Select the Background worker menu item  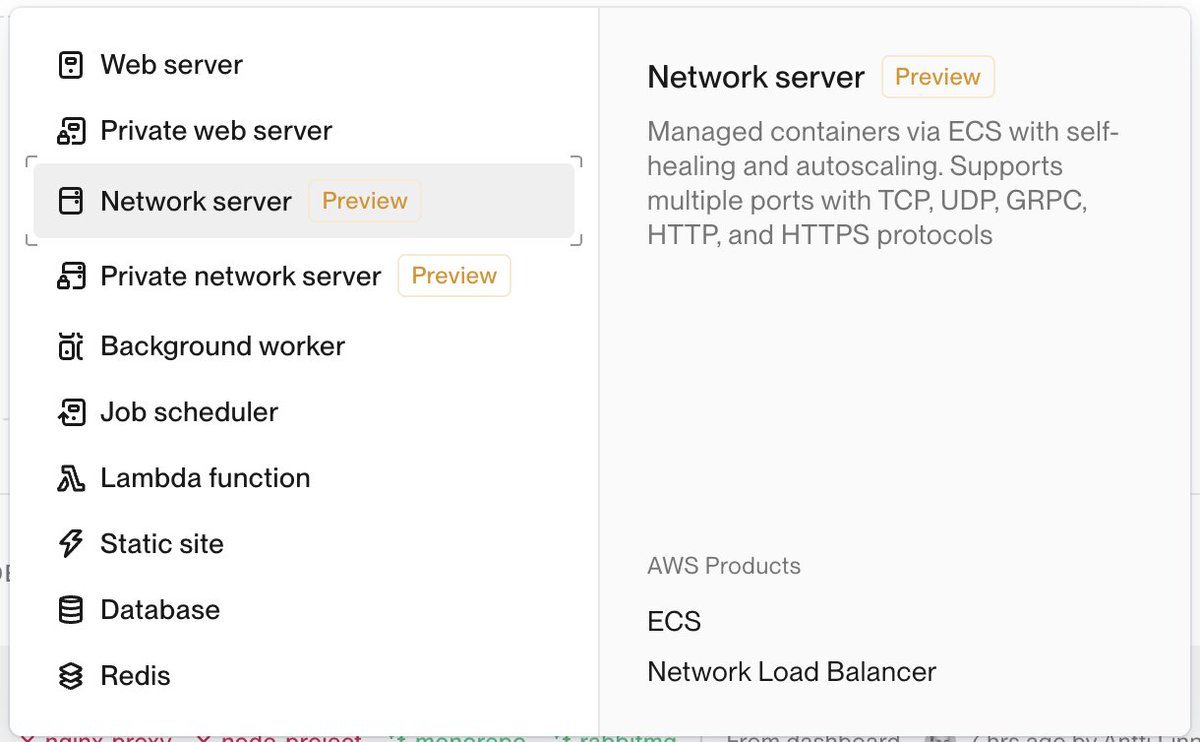222,347
